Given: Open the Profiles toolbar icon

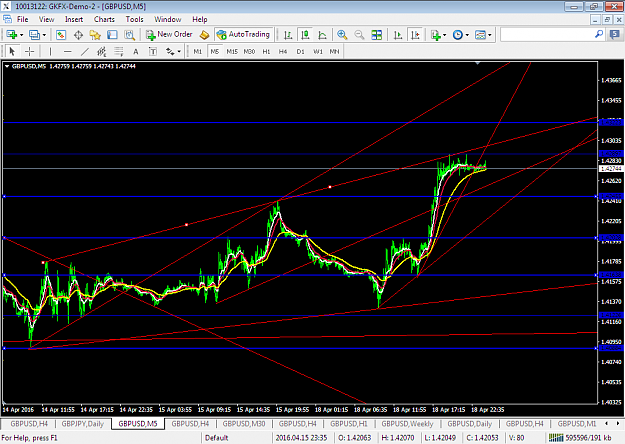Looking at the screenshot, I should pyautogui.click(x=34, y=35).
